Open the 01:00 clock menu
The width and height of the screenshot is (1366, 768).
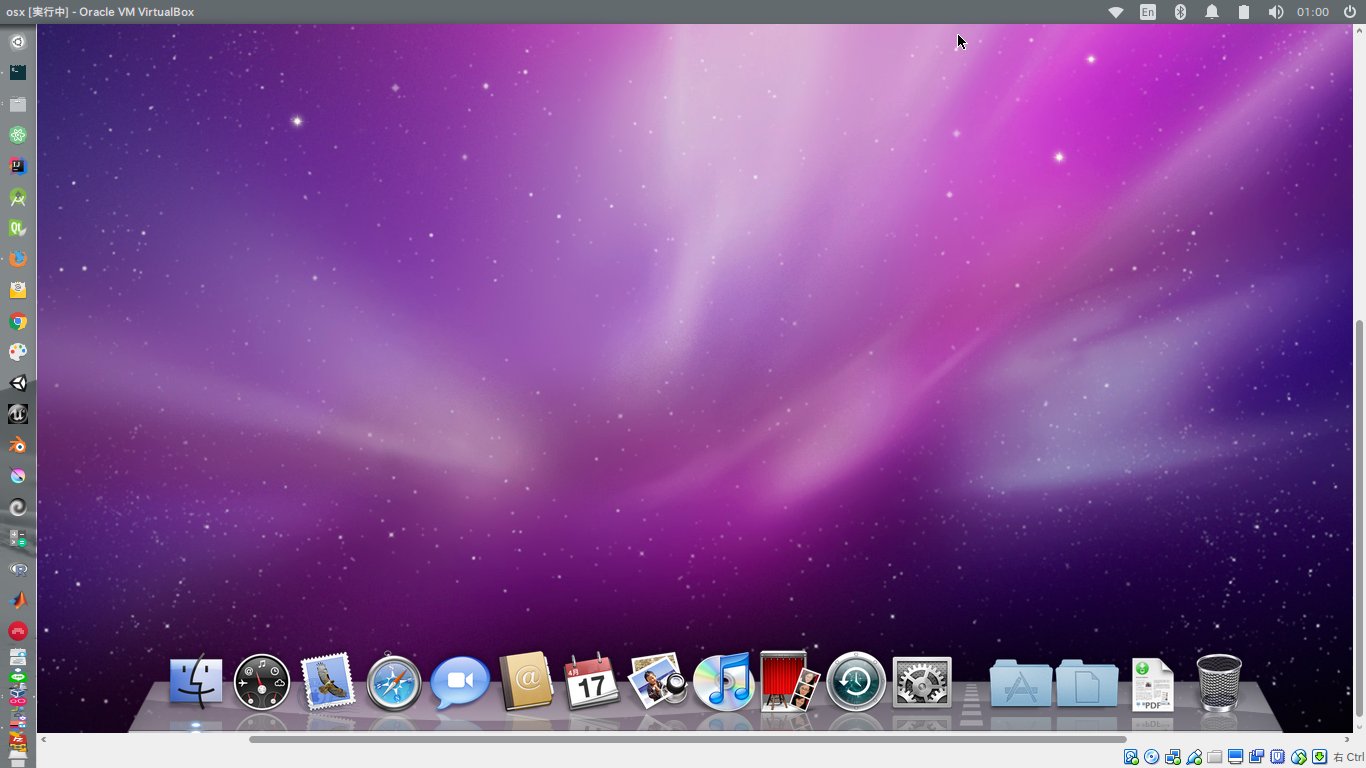click(1311, 12)
